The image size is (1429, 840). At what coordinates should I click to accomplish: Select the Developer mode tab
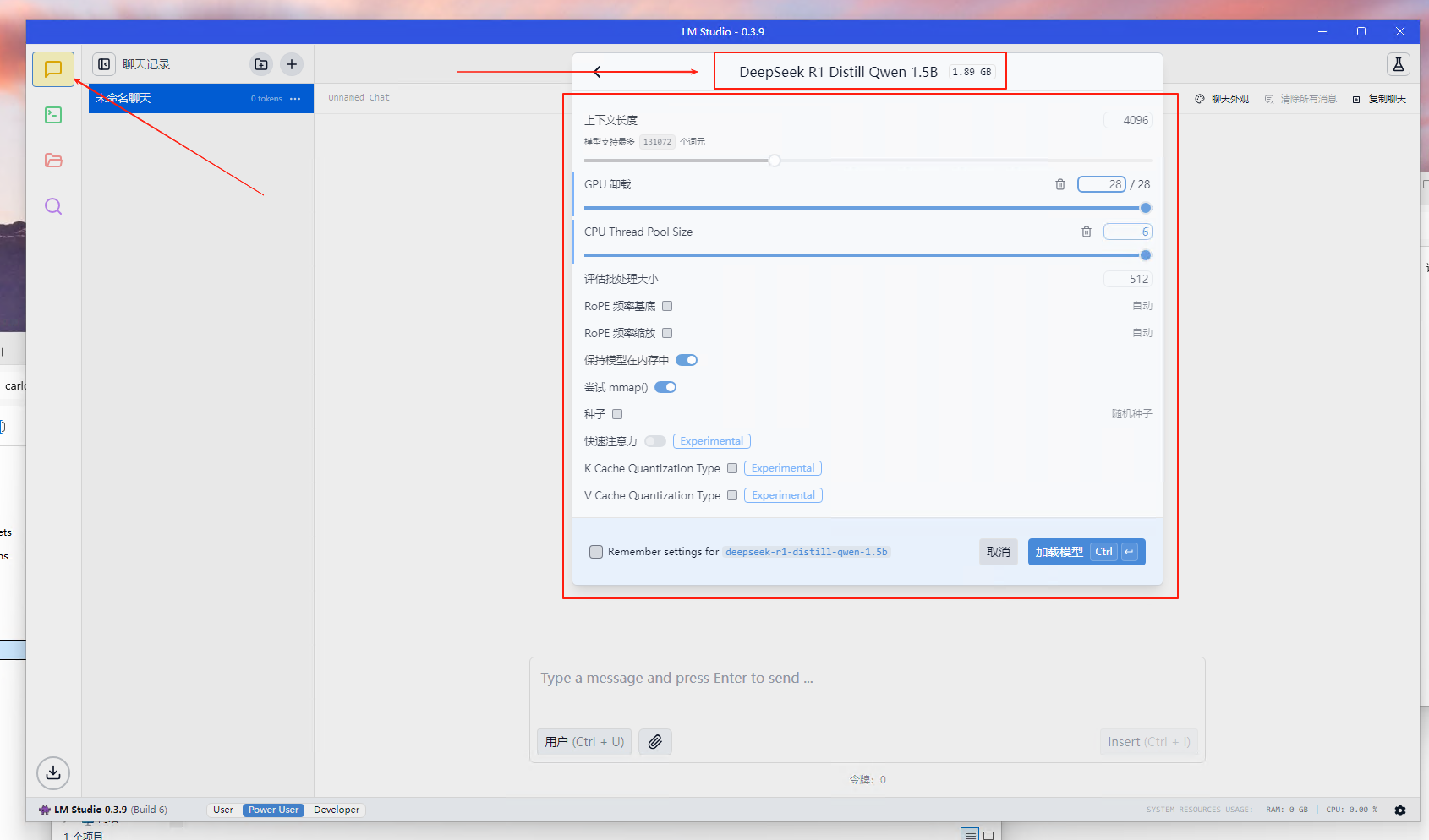337,810
